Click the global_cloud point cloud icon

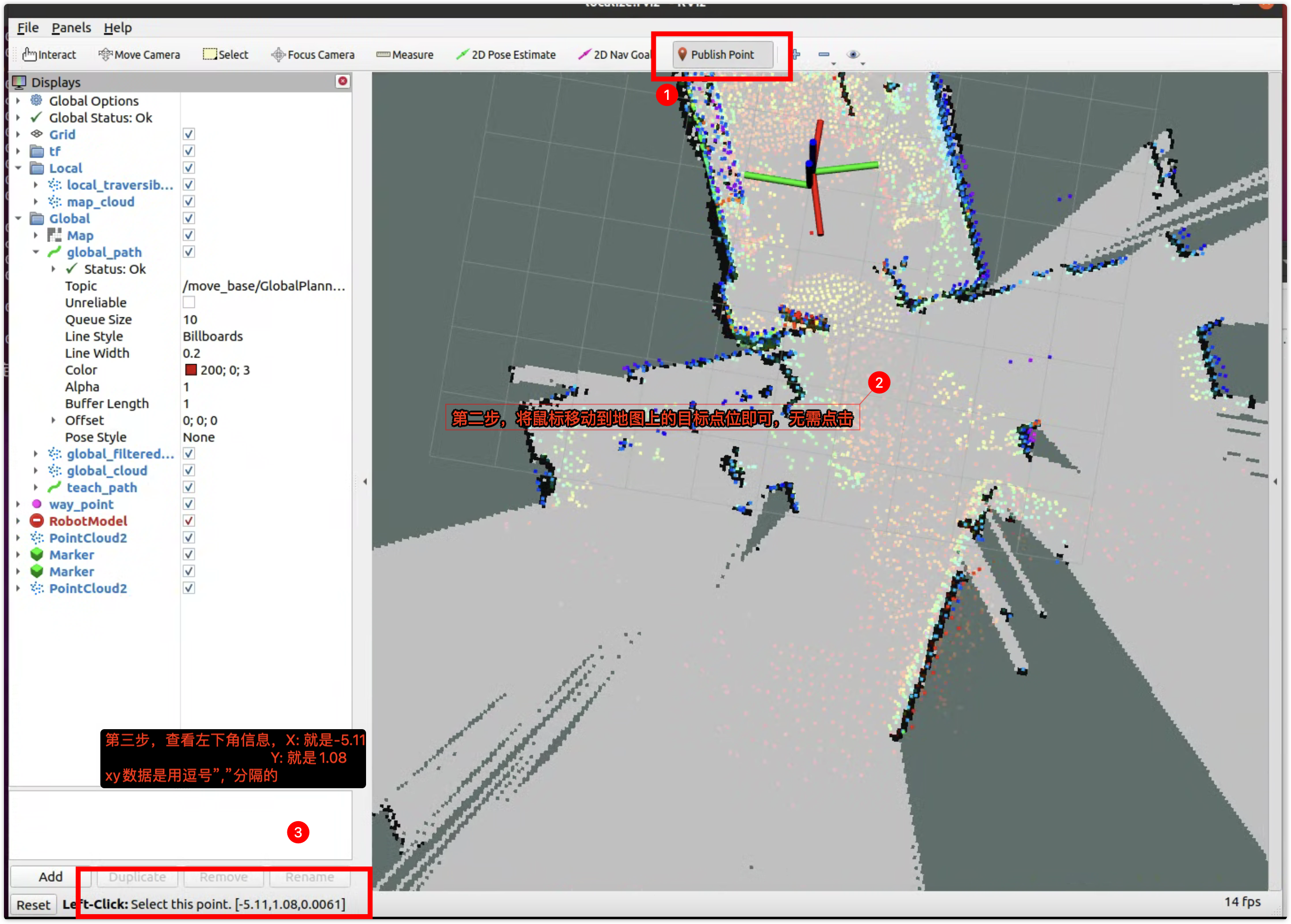55,470
